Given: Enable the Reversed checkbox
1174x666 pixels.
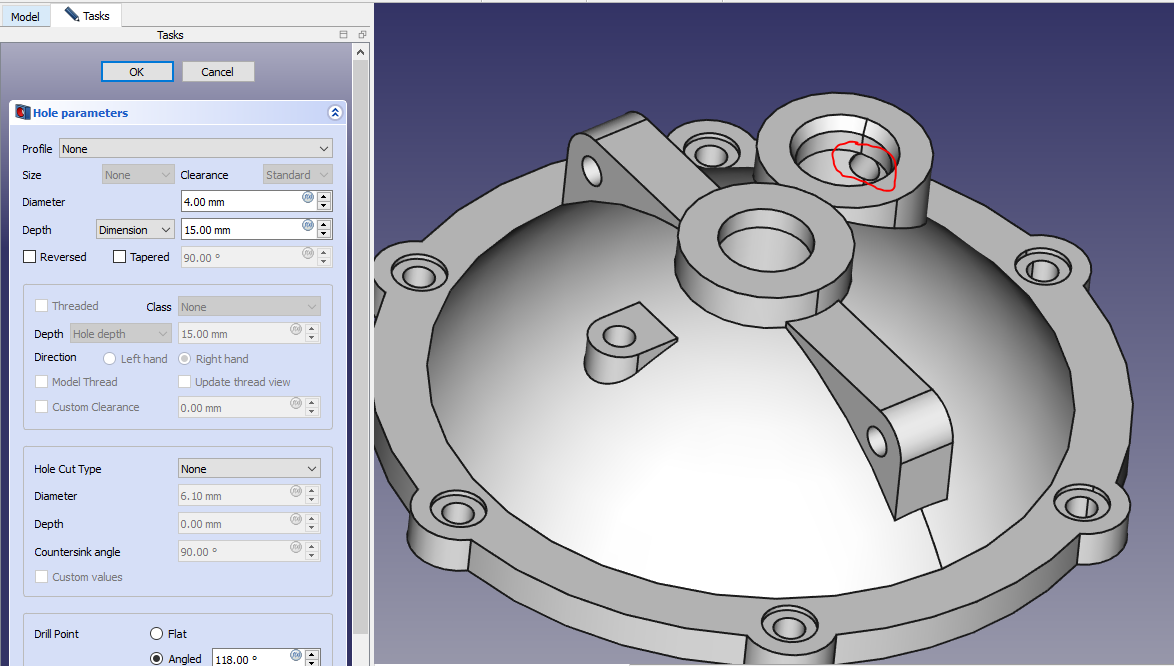Looking at the screenshot, I should pyautogui.click(x=29, y=257).
